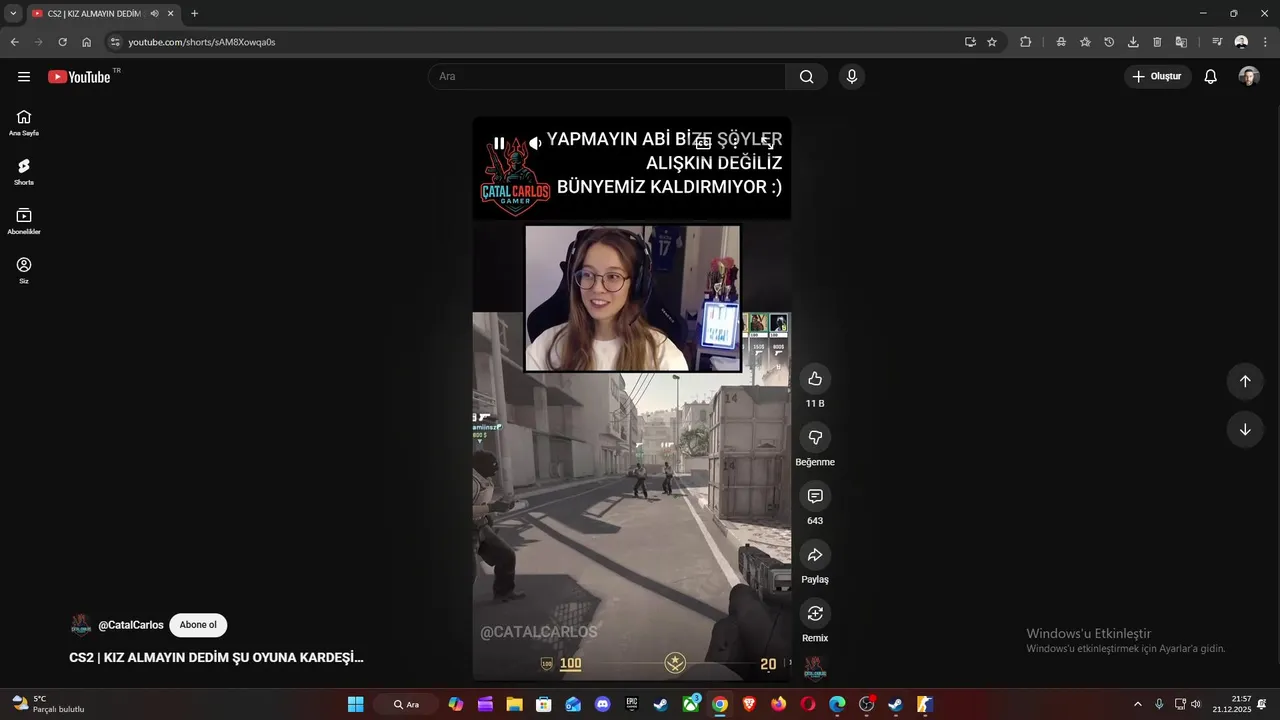The width and height of the screenshot is (1280, 720).
Task: Click the address bar URL
Action: pyautogui.click(x=202, y=42)
